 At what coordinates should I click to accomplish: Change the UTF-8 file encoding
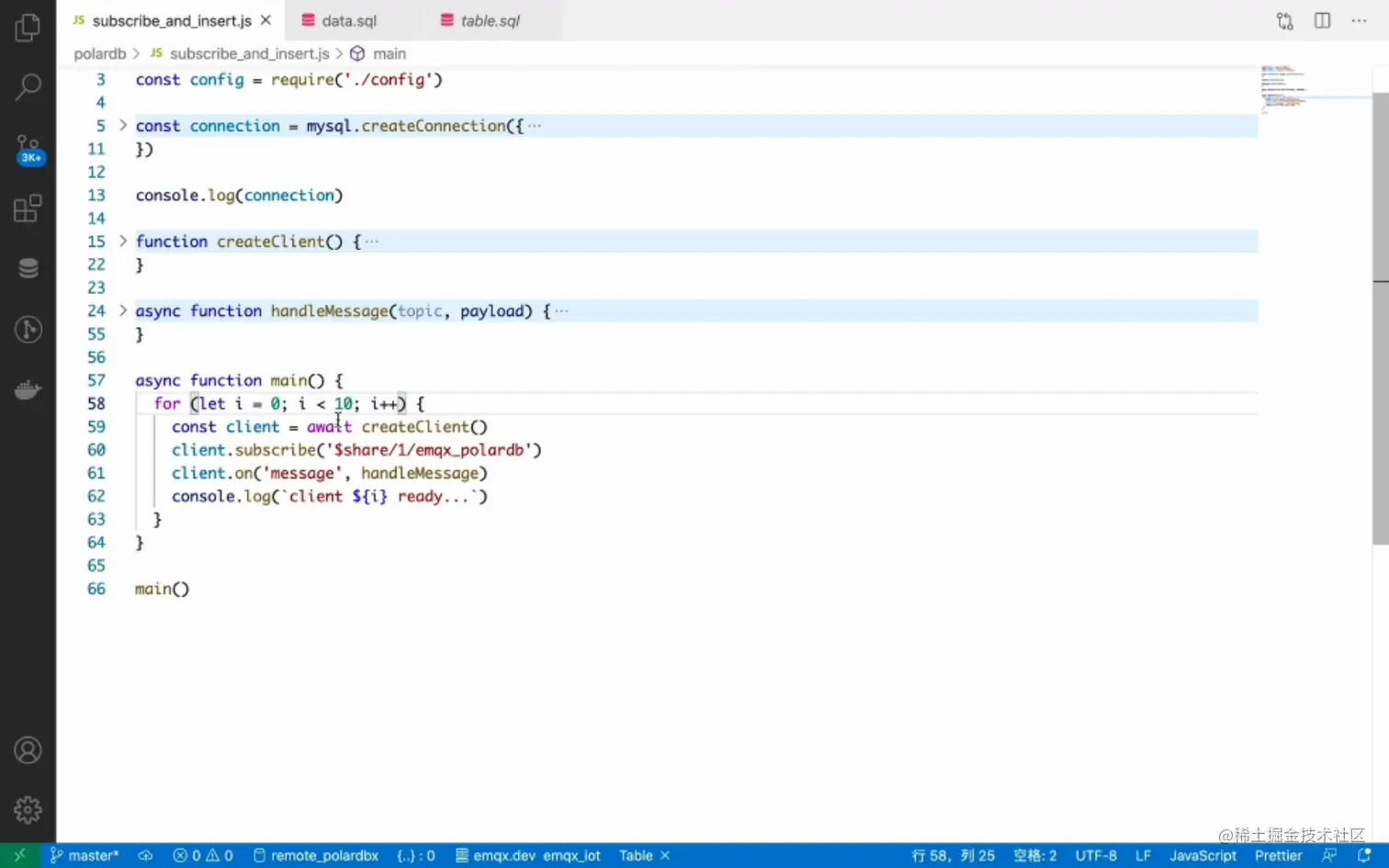point(1096,855)
